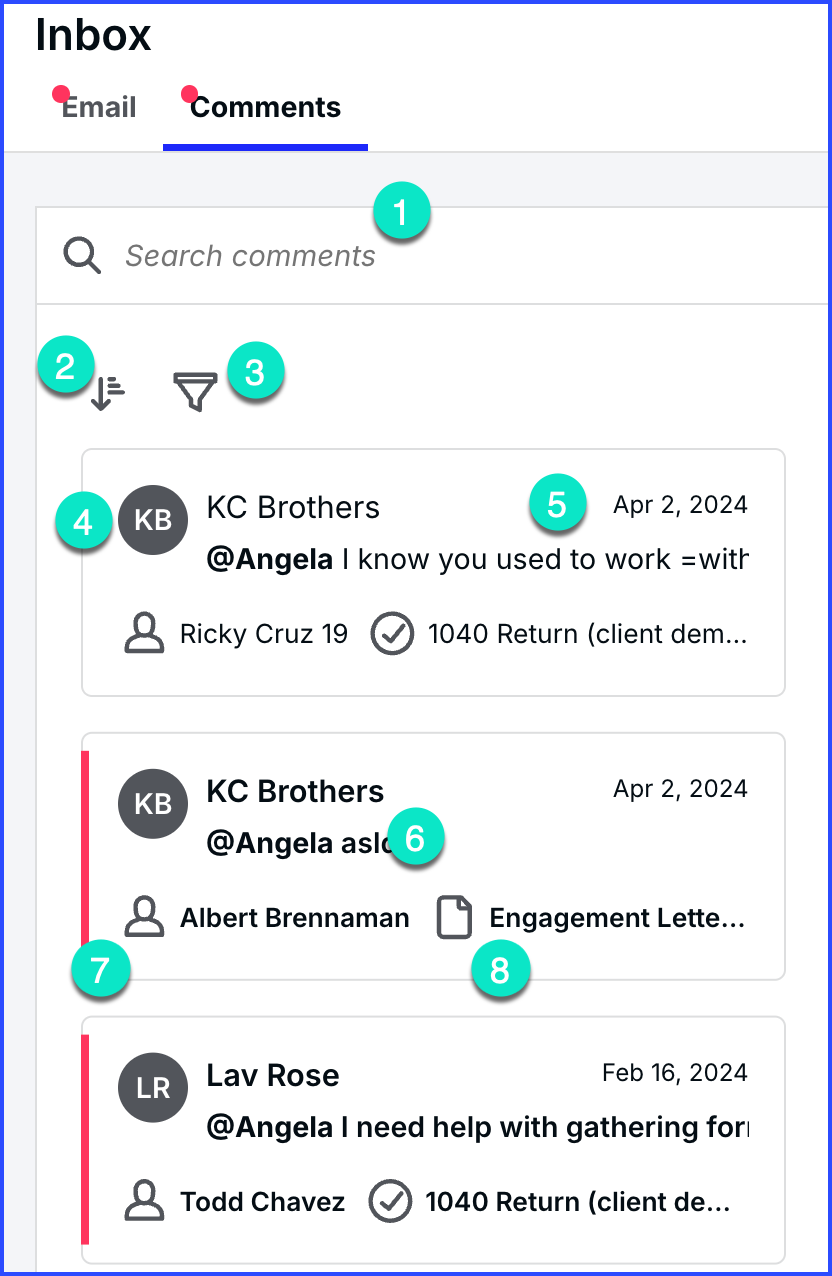Image resolution: width=832 pixels, height=1276 pixels.
Task: Click person icon beside Ricky Cruz 19
Action: (144, 634)
